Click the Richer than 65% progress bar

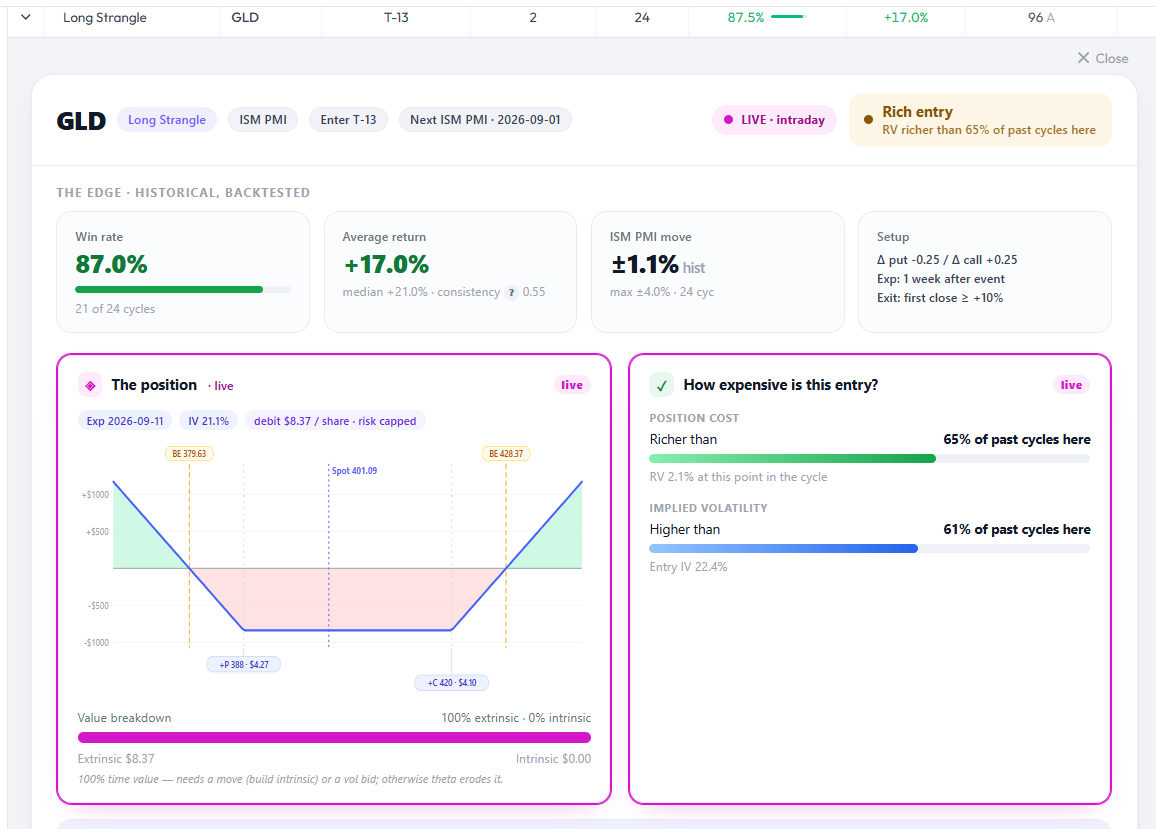point(869,459)
